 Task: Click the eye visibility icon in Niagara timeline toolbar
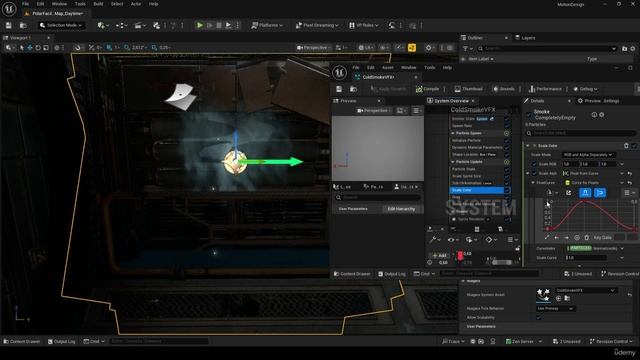pyautogui.click(x=452, y=240)
